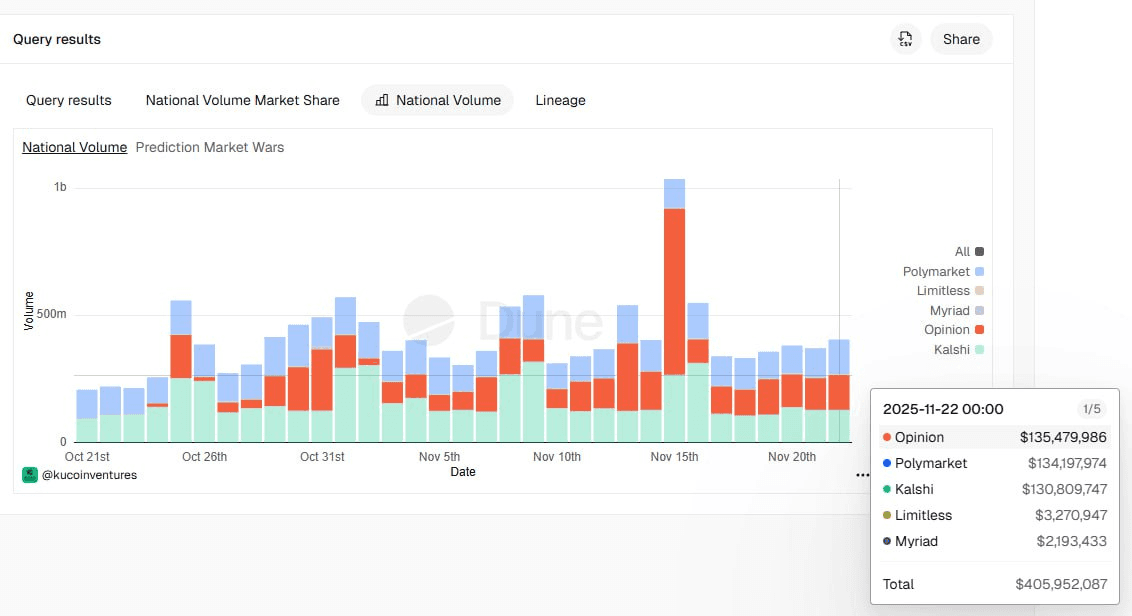Screen dimensions: 1132x616
Task: Click the Opinion red dot in tooltip
Action: [887, 438]
